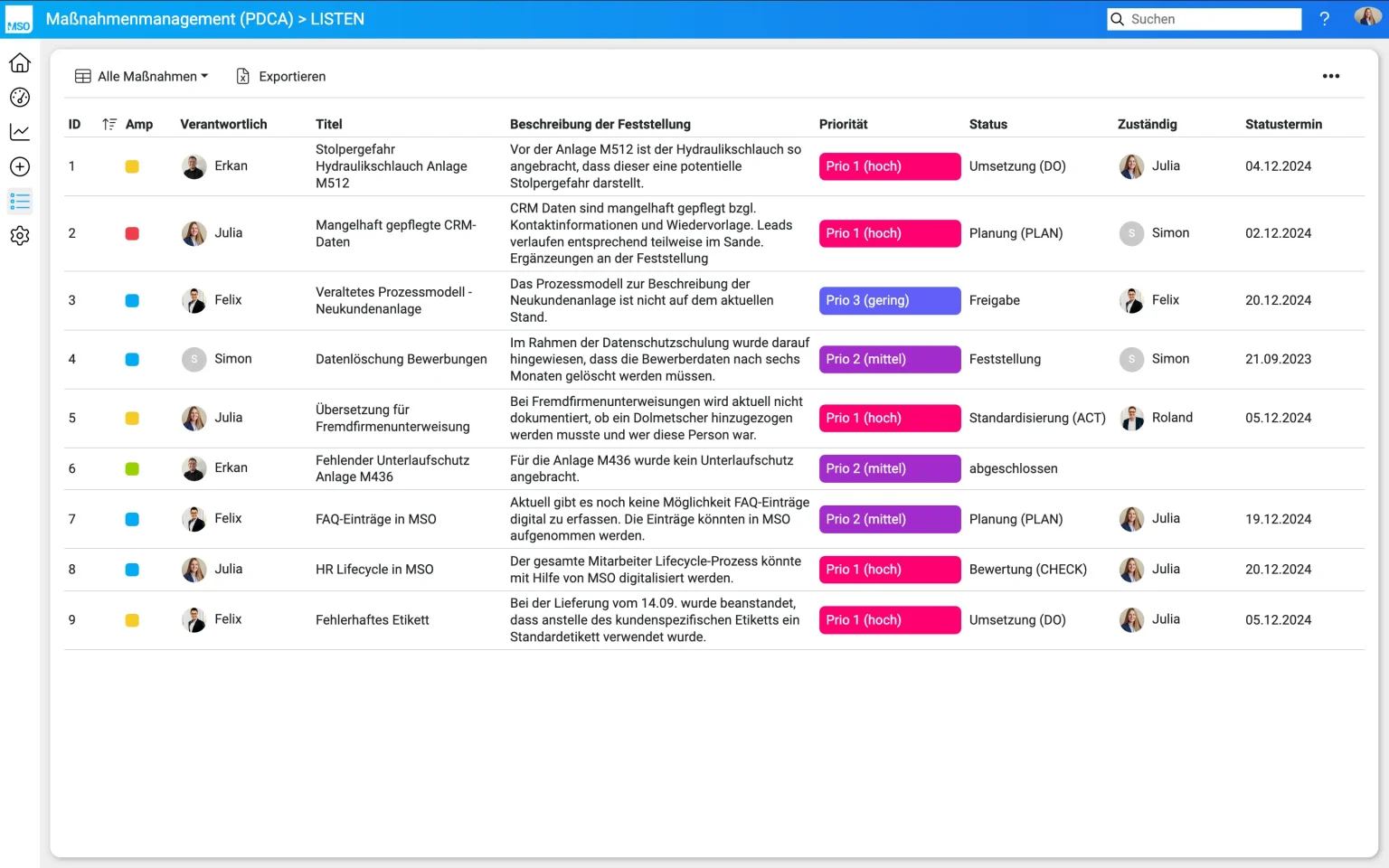Image resolution: width=1389 pixels, height=868 pixels.
Task: Open title Mangelhaft gepflegte CRM-Daten
Action: pyautogui.click(x=396, y=233)
